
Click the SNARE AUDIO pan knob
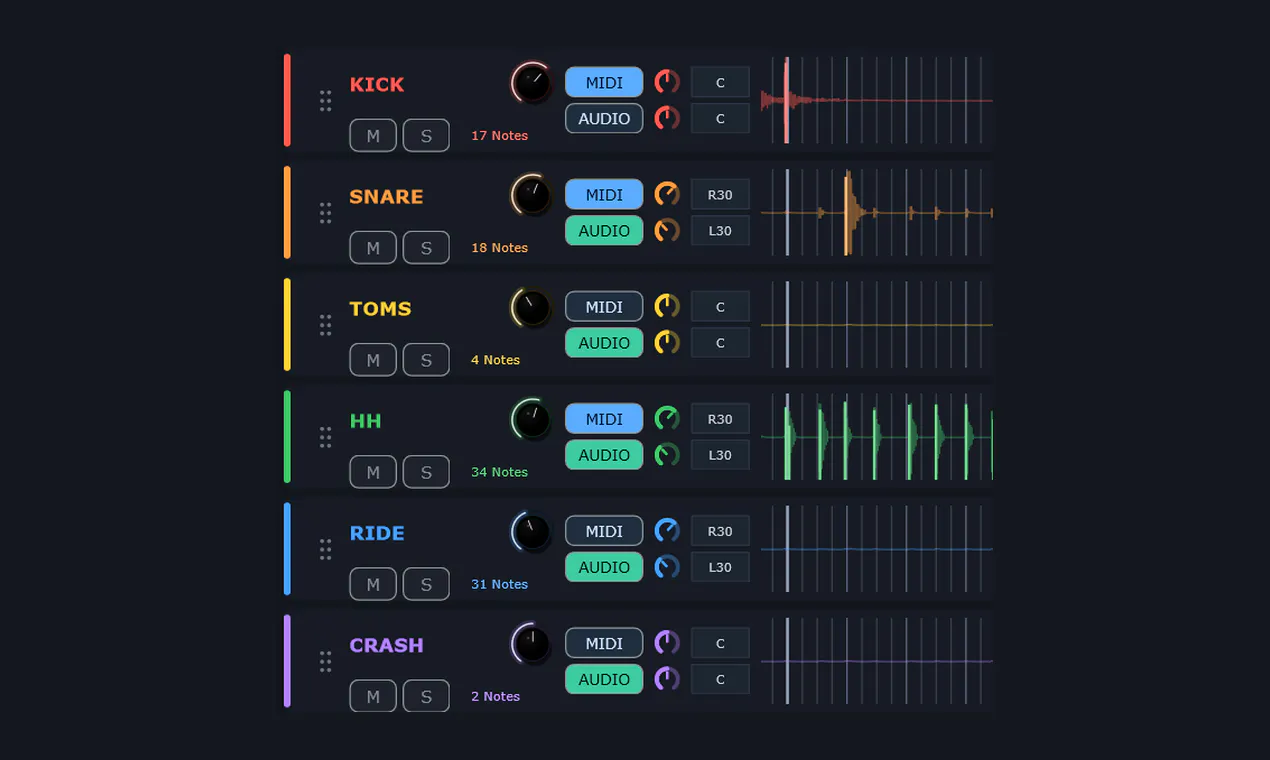(667, 230)
